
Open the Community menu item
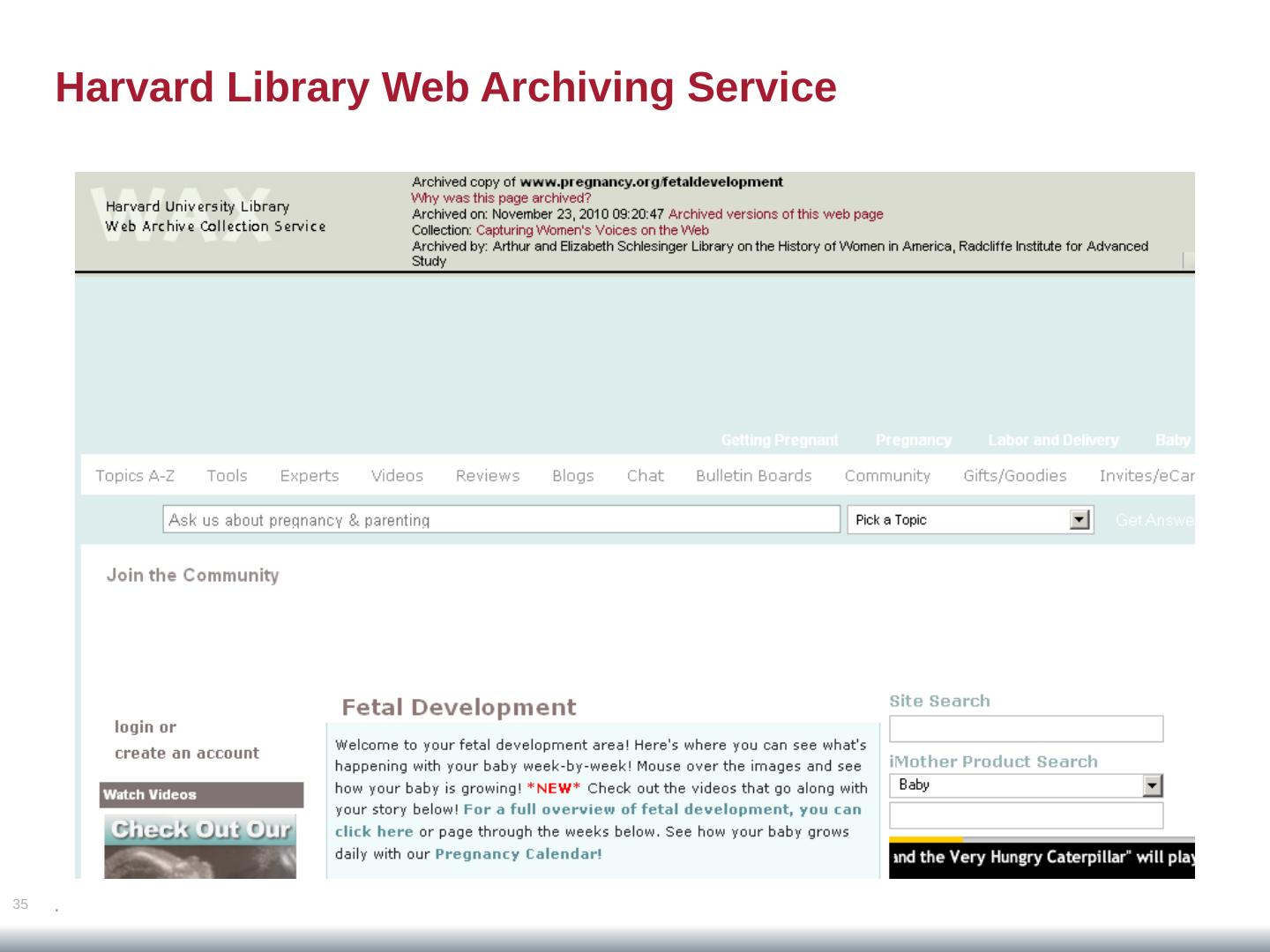click(887, 476)
